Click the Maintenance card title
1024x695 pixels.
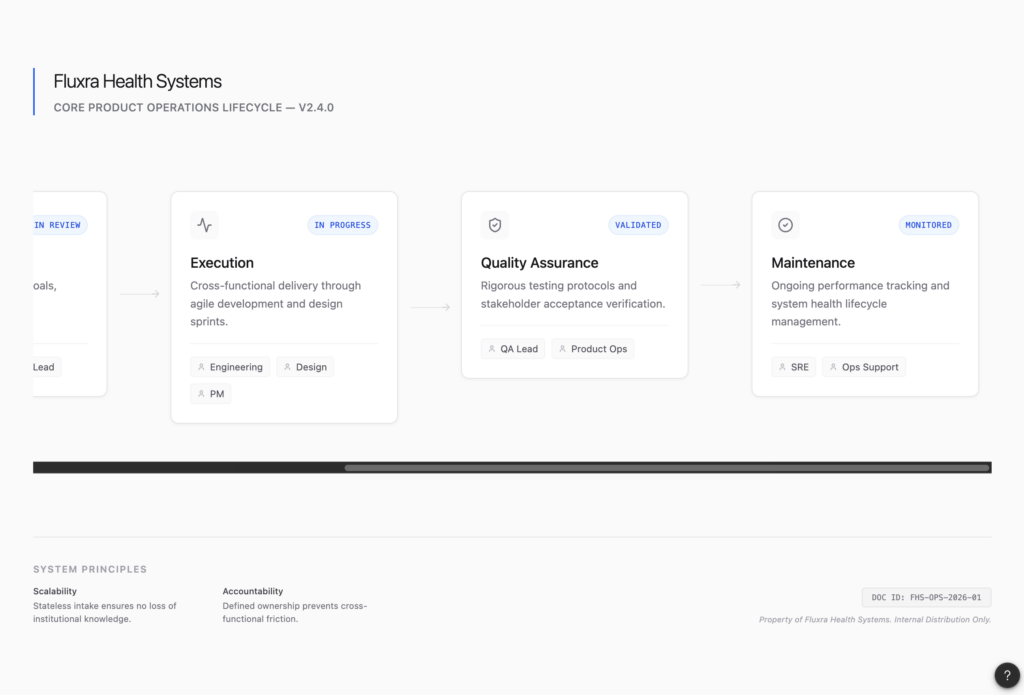coord(813,263)
